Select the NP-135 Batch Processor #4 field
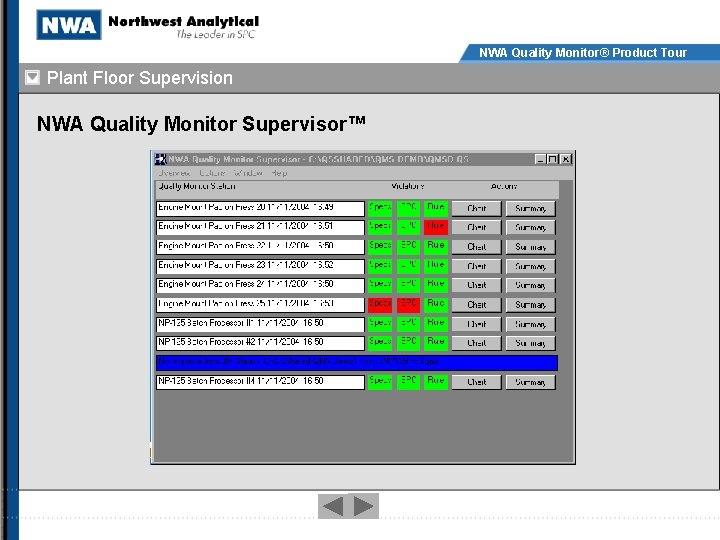Screen dimensions: 720x540 tap(260, 382)
